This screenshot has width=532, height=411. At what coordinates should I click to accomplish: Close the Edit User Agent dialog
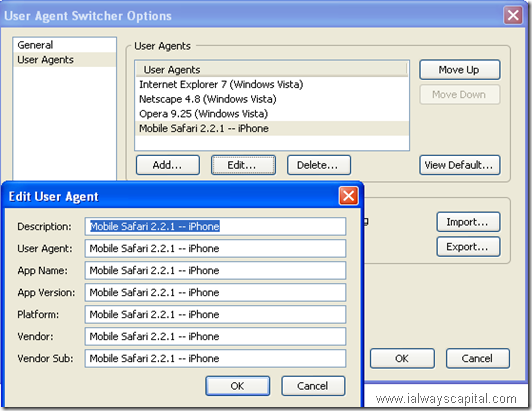tap(348, 196)
